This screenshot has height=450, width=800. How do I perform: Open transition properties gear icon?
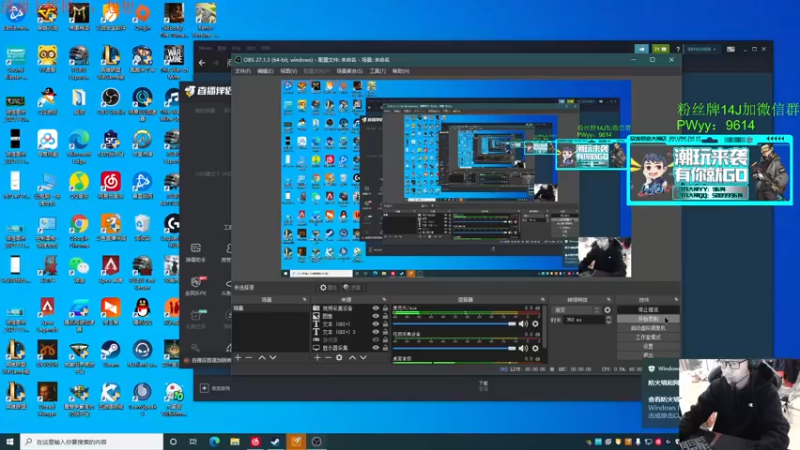click(x=607, y=310)
